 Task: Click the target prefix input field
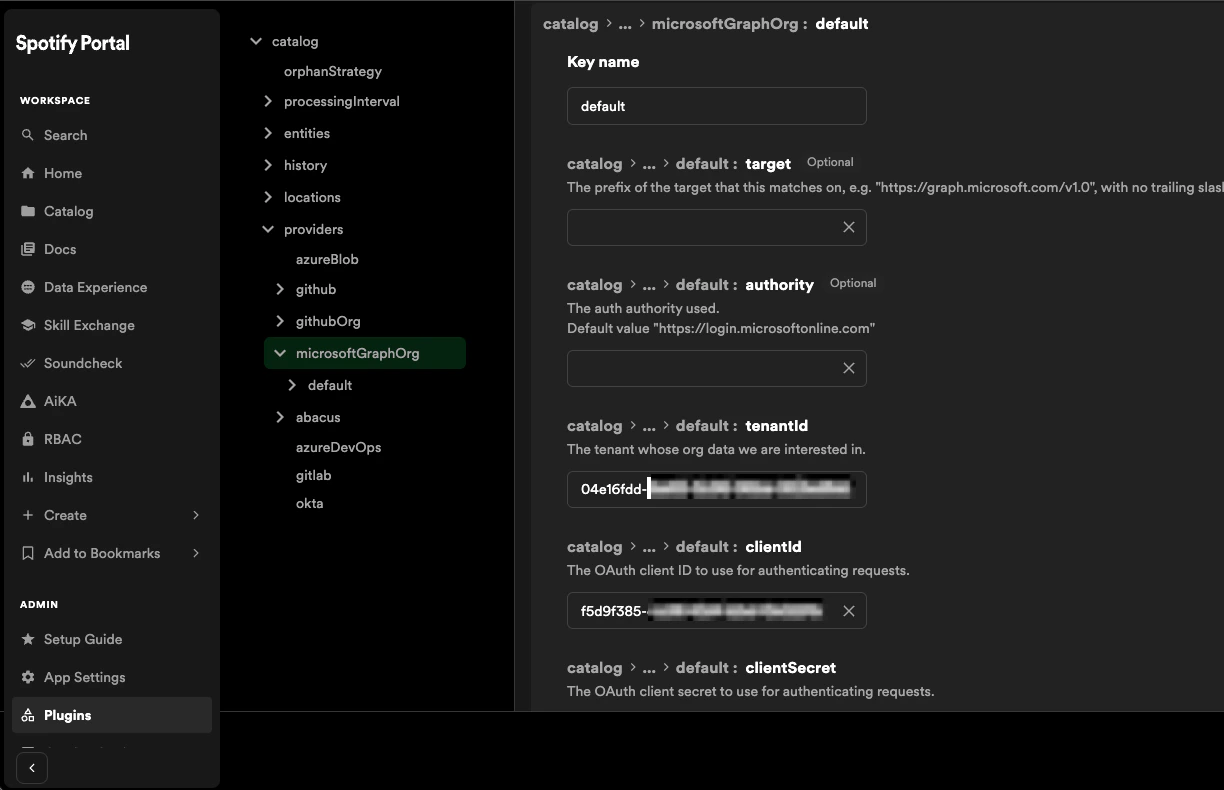pos(717,227)
